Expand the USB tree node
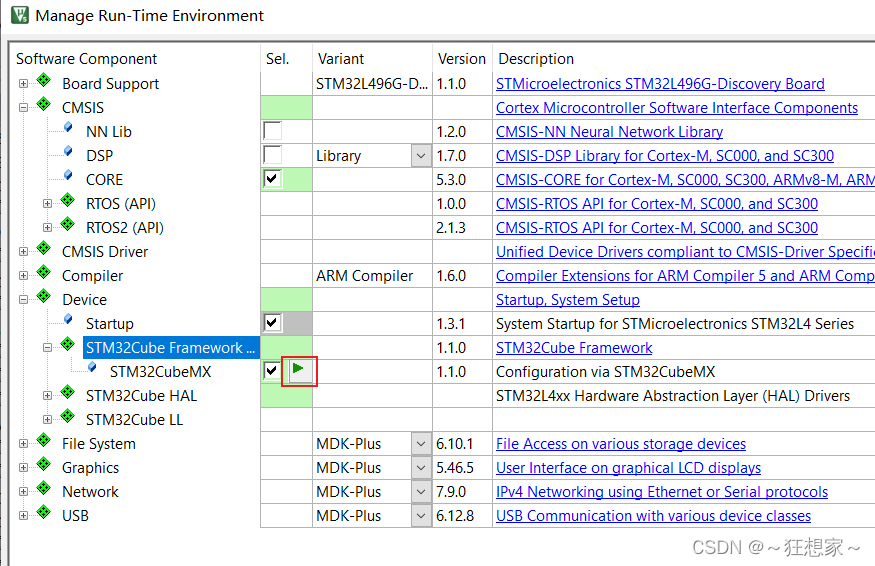Image resolution: width=875 pixels, height=566 pixels. (x=23, y=516)
